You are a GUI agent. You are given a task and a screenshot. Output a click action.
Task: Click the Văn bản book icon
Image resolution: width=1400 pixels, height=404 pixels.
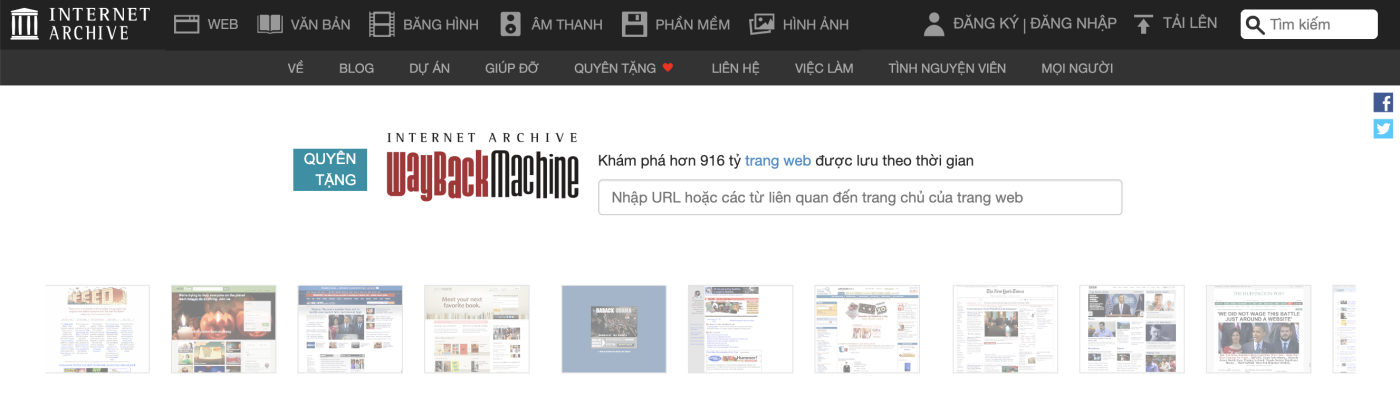[270, 24]
